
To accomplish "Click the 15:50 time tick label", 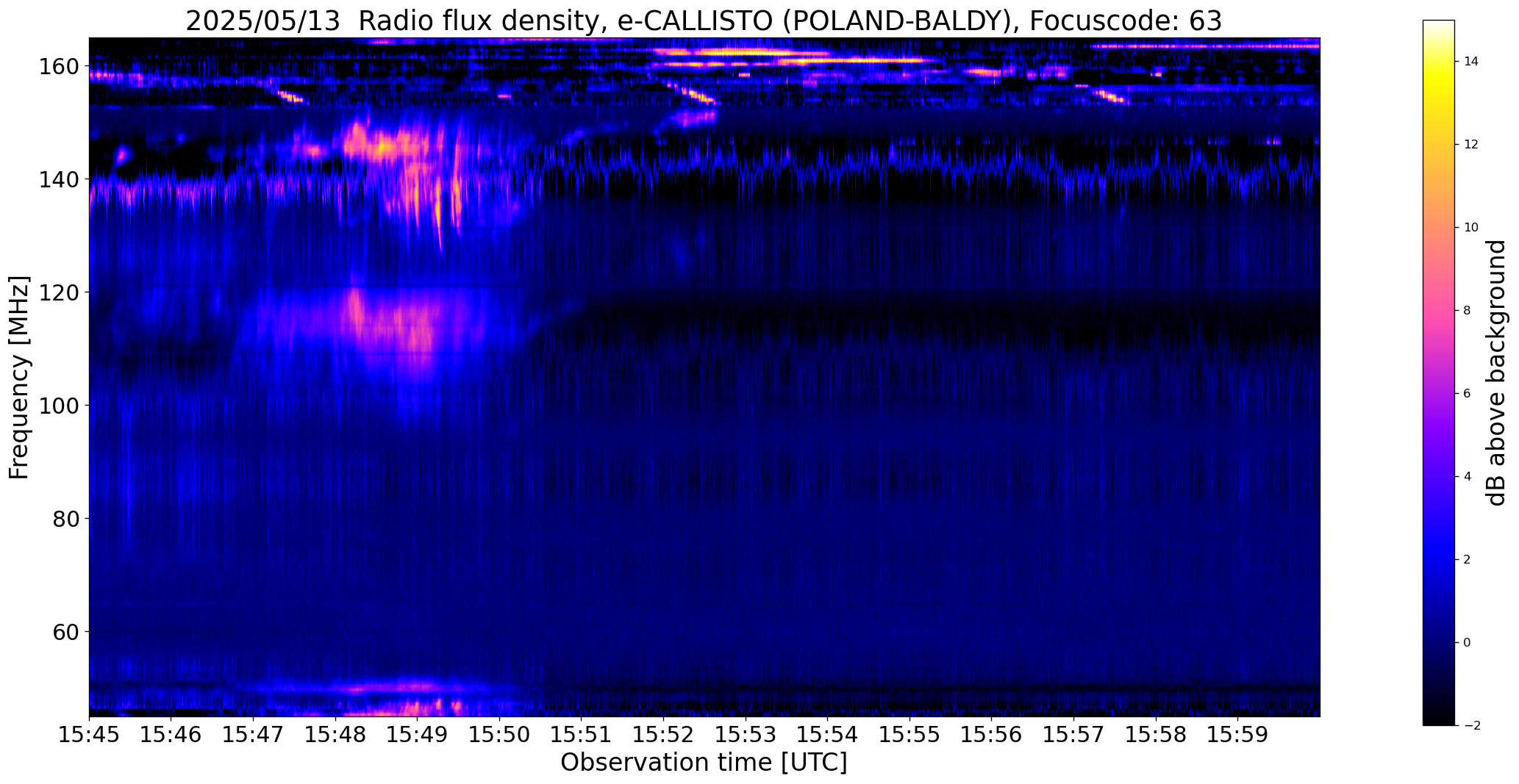I will pyautogui.click(x=499, y=735).
